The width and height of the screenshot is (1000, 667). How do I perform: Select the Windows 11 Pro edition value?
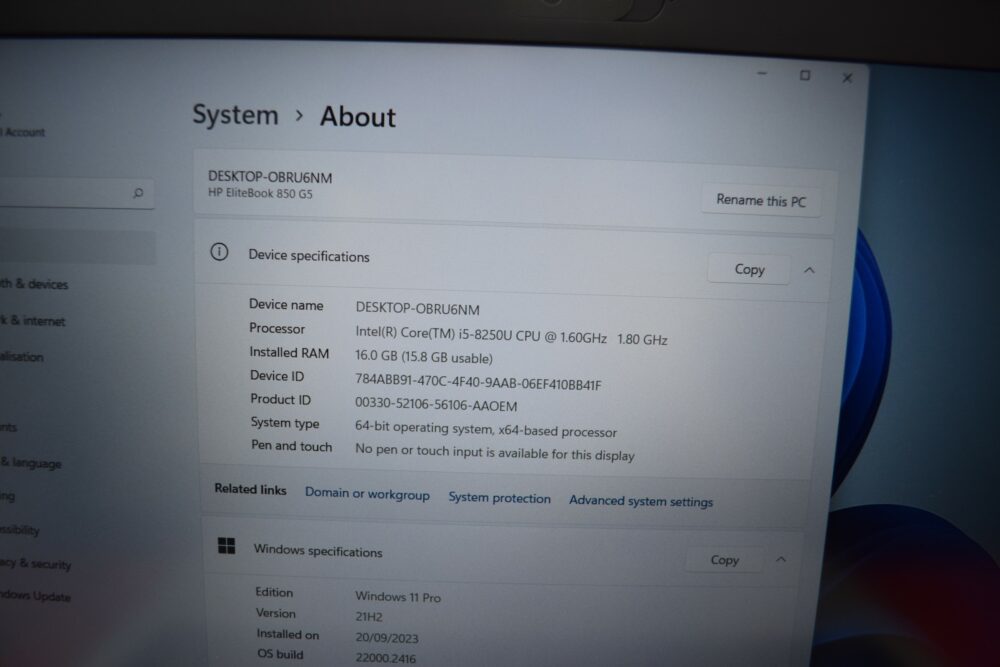(x=398, y=597)
